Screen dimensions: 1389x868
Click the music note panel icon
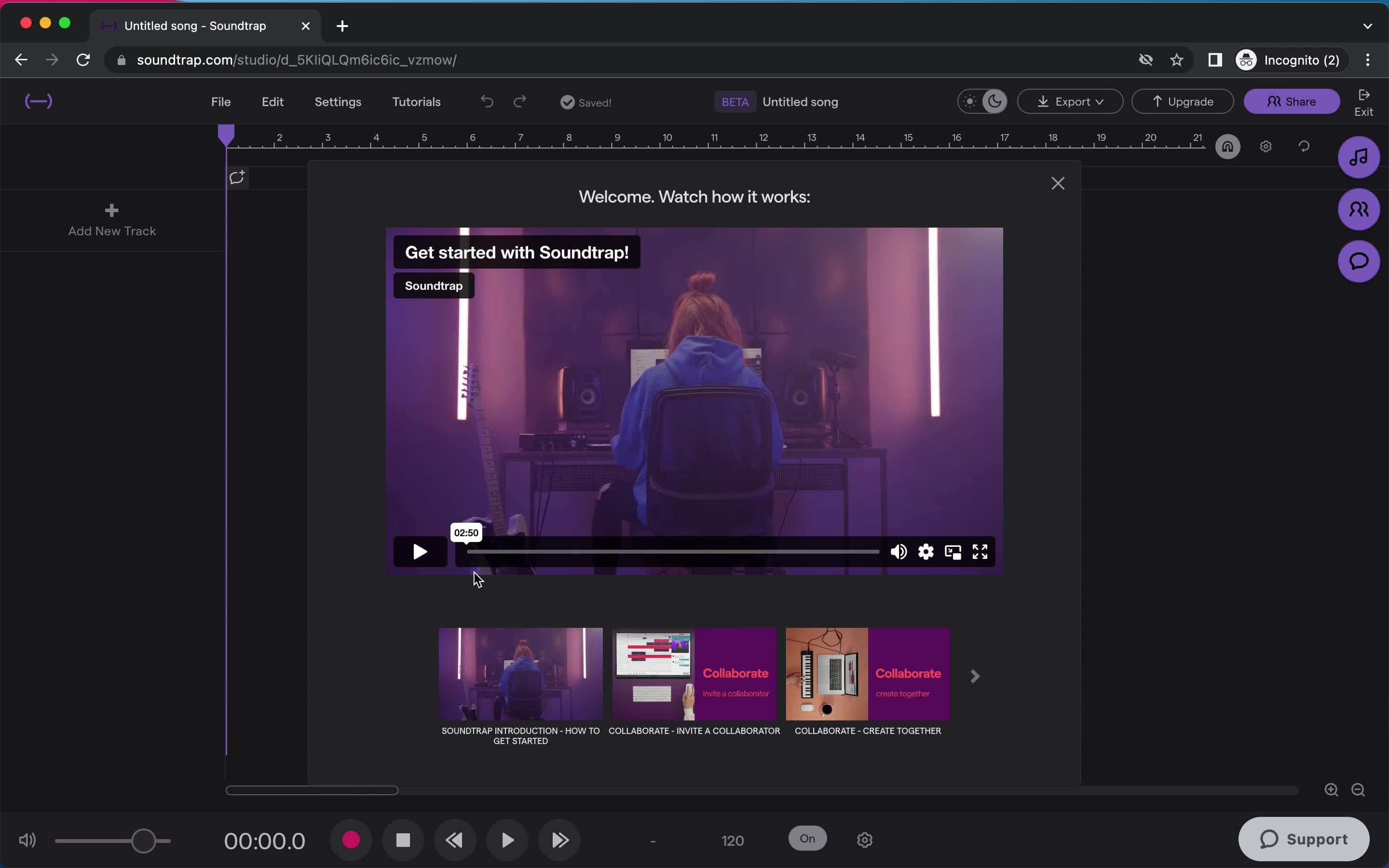pos(1358,158)
